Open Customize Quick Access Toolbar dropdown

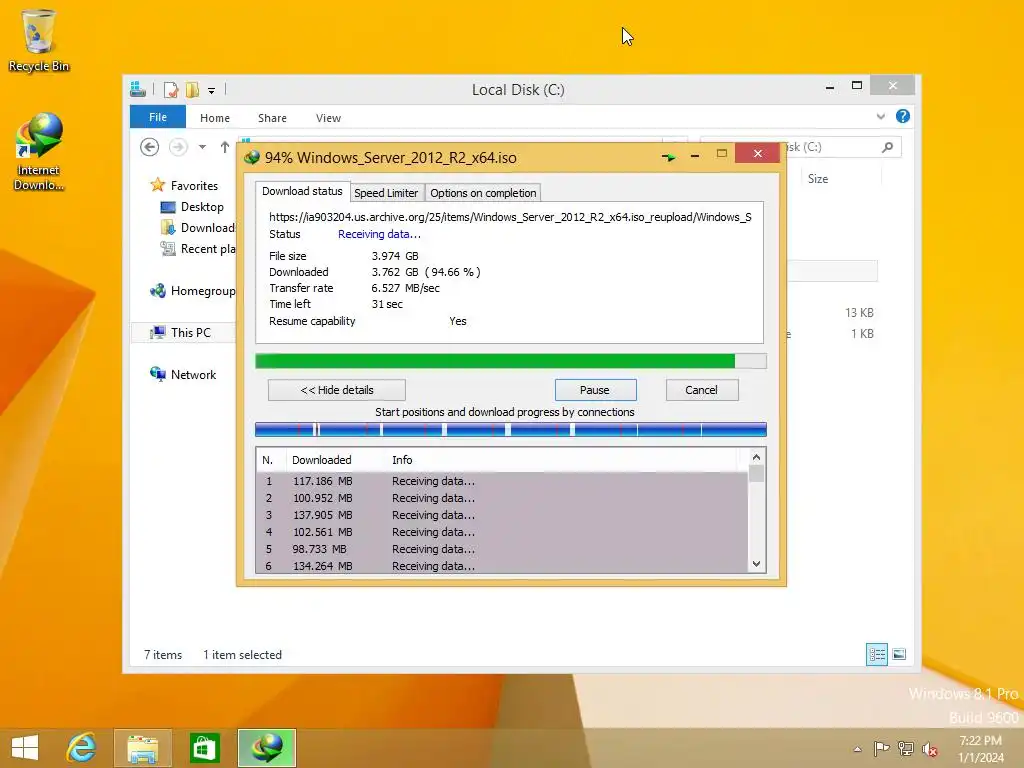tap(212, 90)
